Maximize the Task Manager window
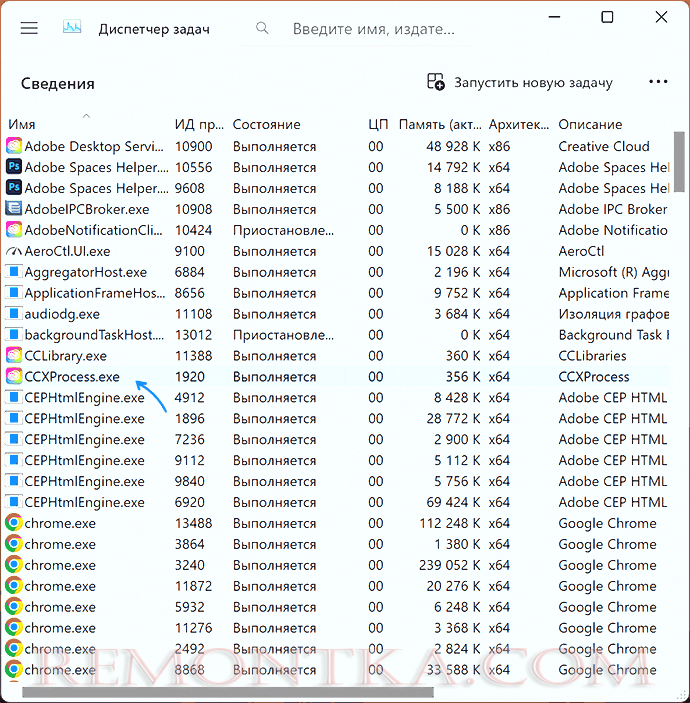Image resolution: width=690 pixels, height=703 pixels. (607, 17)
